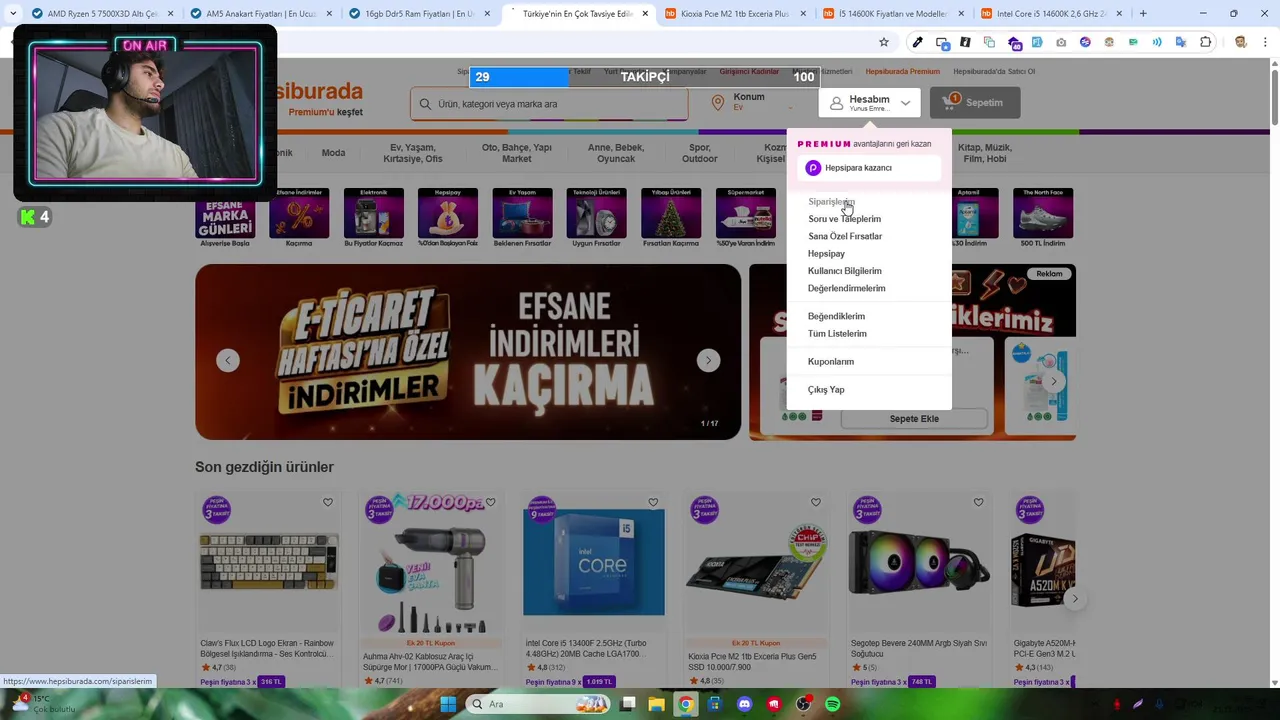
Task: Open the camera screenshot extension icon
Action: pyautogui.click(x=1061, y=42)
